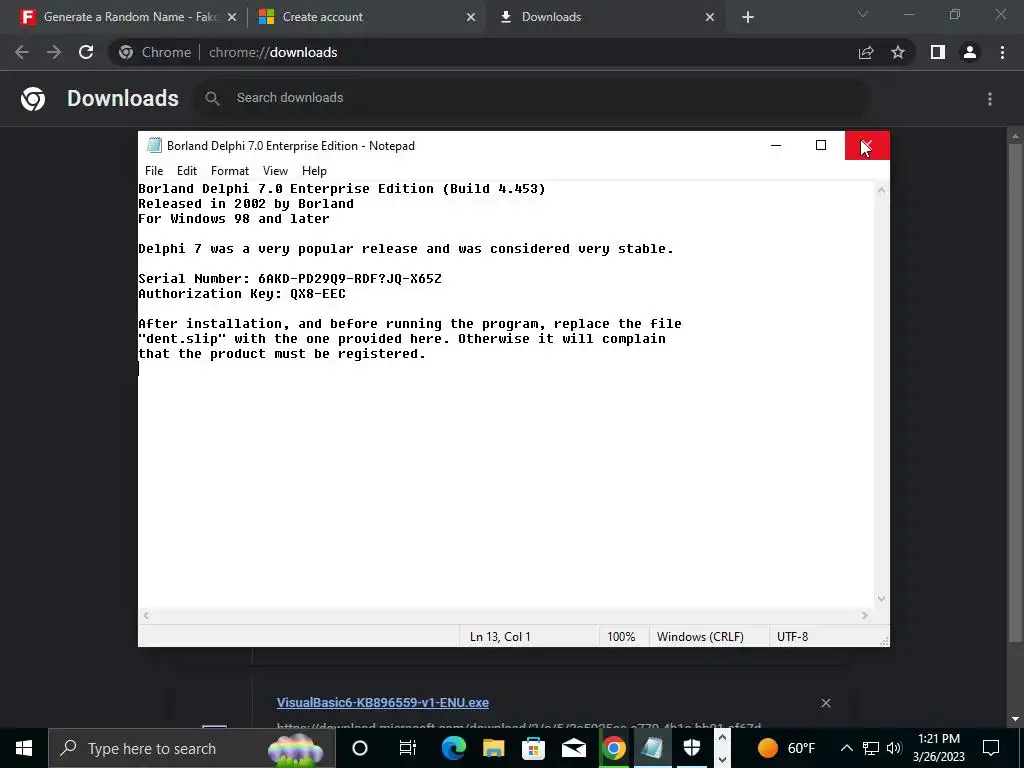Click the Search downloads field
Image resolution: width=1024 pixels, height=768 pixels.
(x=533, y=98)
